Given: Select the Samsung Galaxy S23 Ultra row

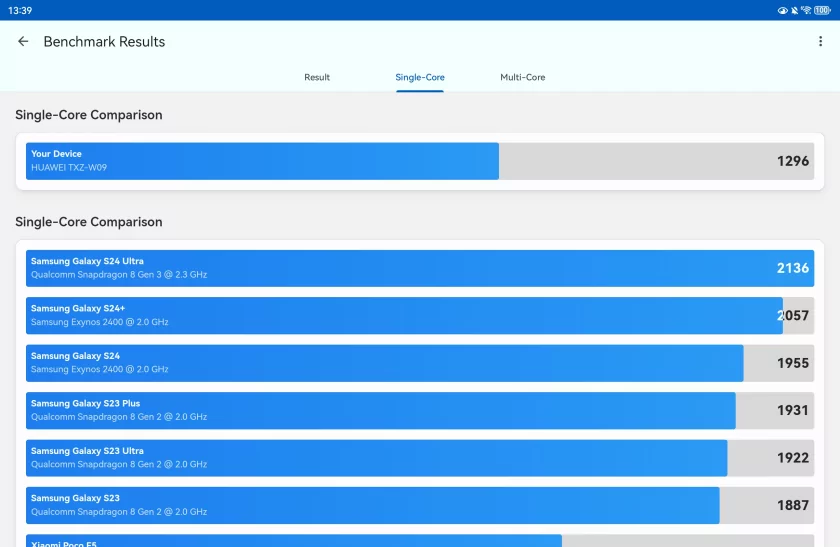Looking at the screenshot, I should (420, 458).
